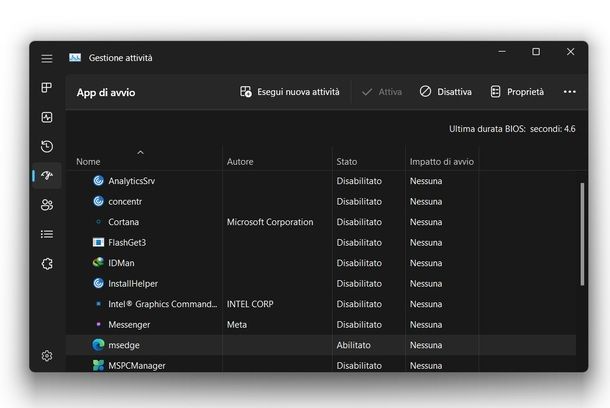
Task: Open the Details page in sidebar
Action: coord(47,234)
